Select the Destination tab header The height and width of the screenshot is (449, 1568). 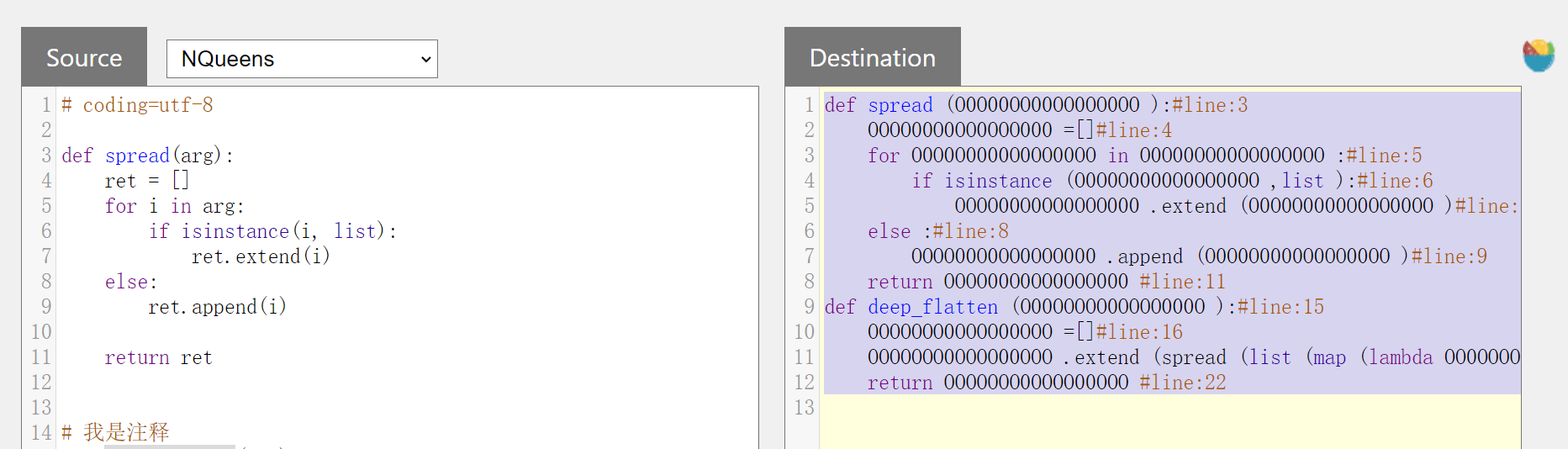click(872, 57)
